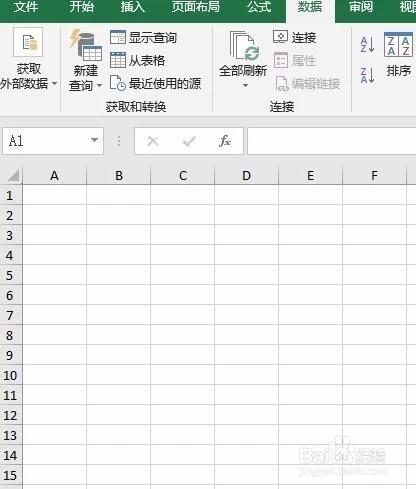Click the 显示查询 icon
Screen dimensions: 416x489
pos(118,37)
